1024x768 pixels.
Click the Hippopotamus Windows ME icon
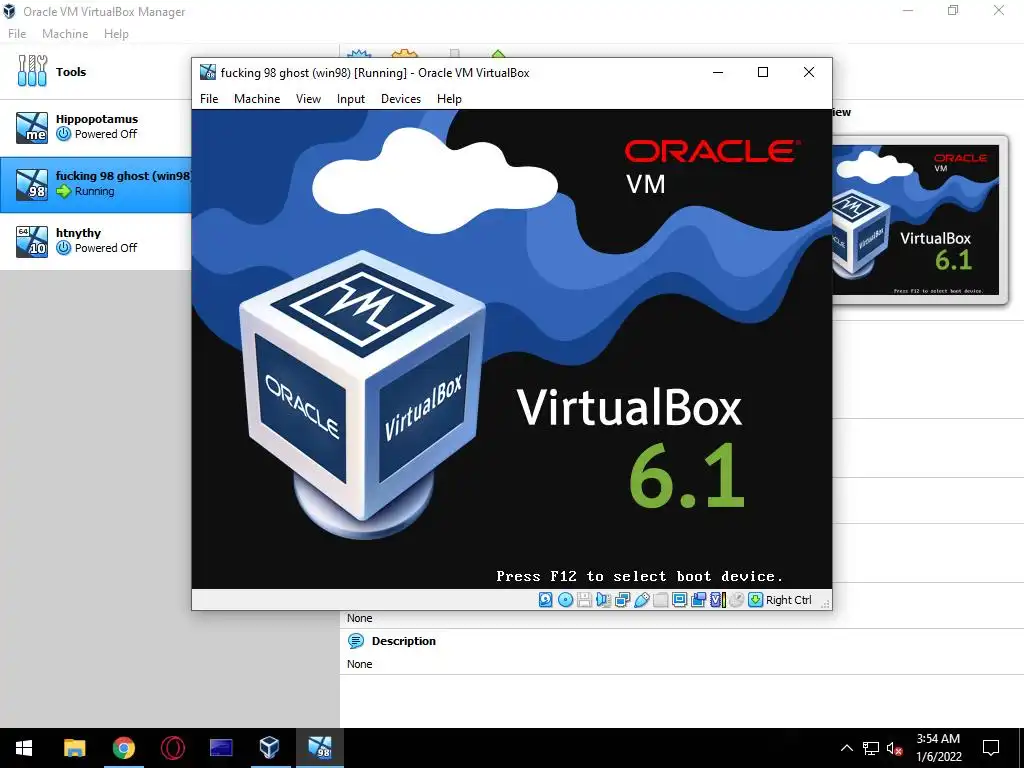pyautogui.click(x=32, y=127)
